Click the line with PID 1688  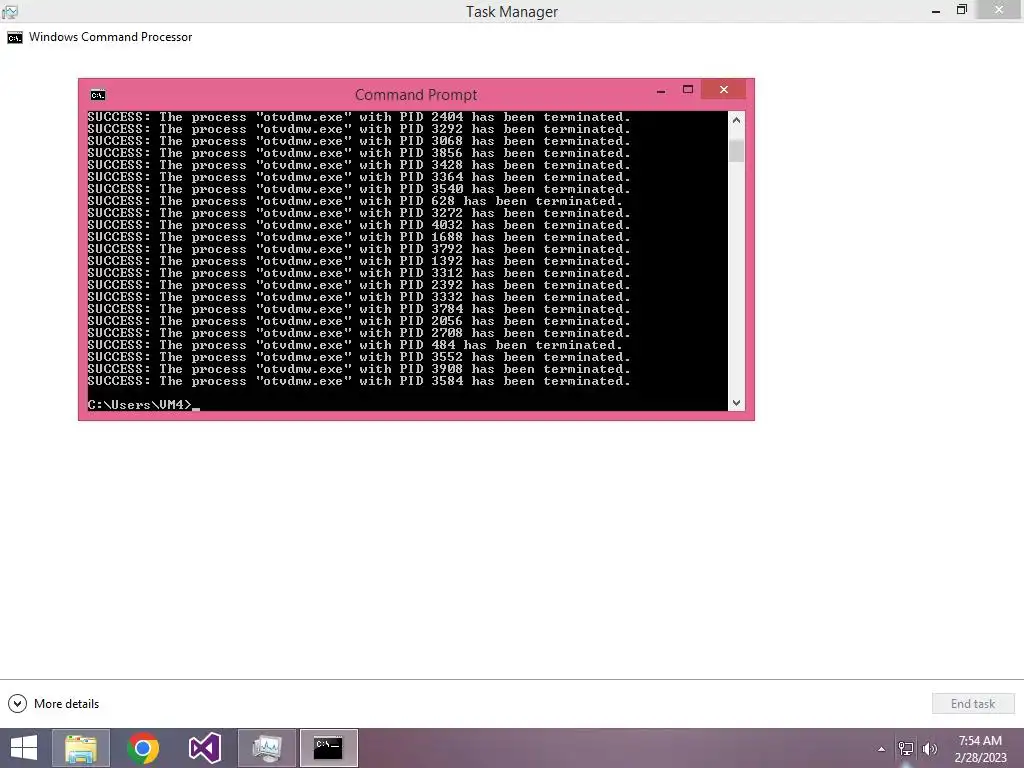[x=359, y=237]
